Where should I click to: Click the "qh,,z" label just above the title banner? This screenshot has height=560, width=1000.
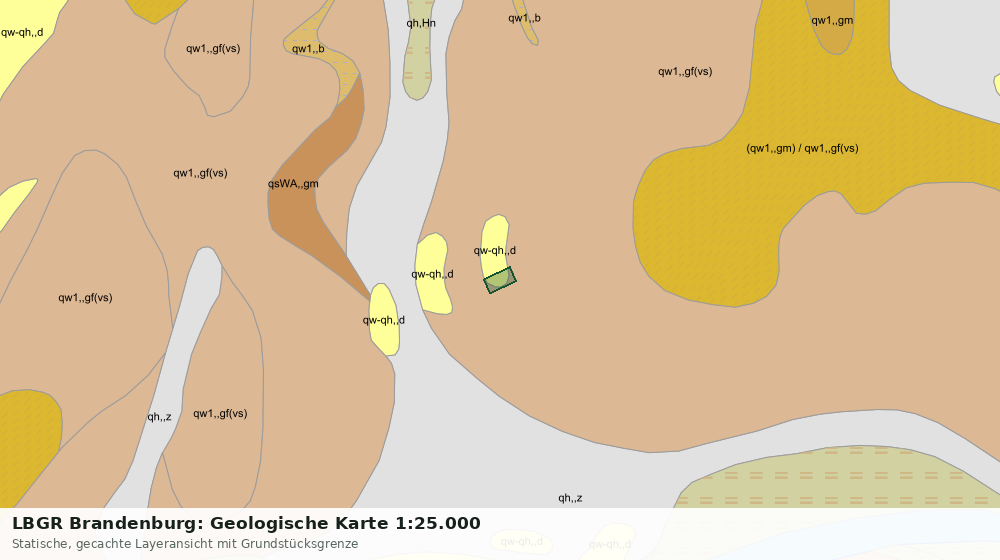tap(570, 498)
